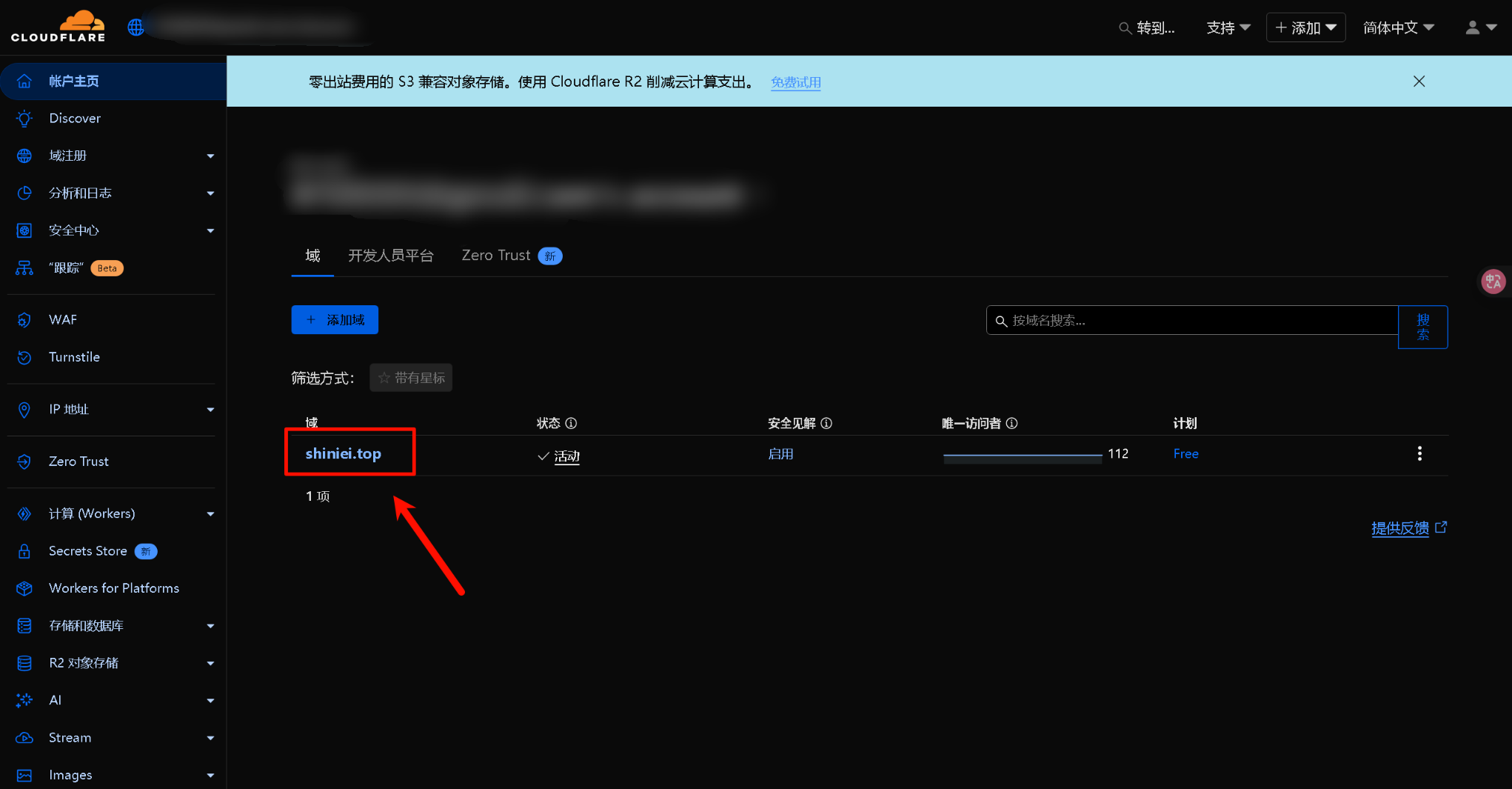Viewport: 1512px width, 789px height.
Task: Toggle the 带有星标 starred filter
Action: pos(411,378)
